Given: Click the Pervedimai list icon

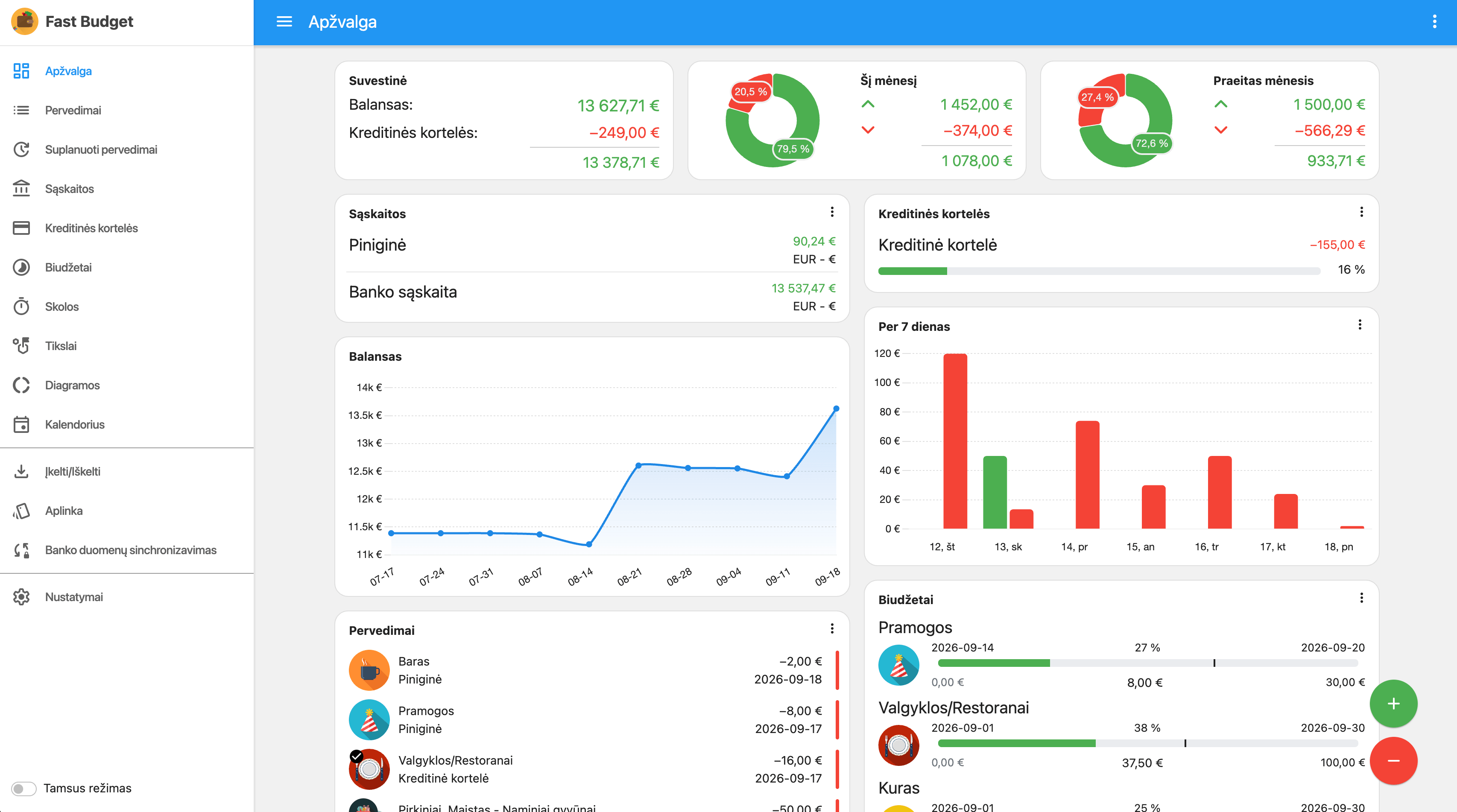Looking at the screenshot, I should tap(21, 110).
